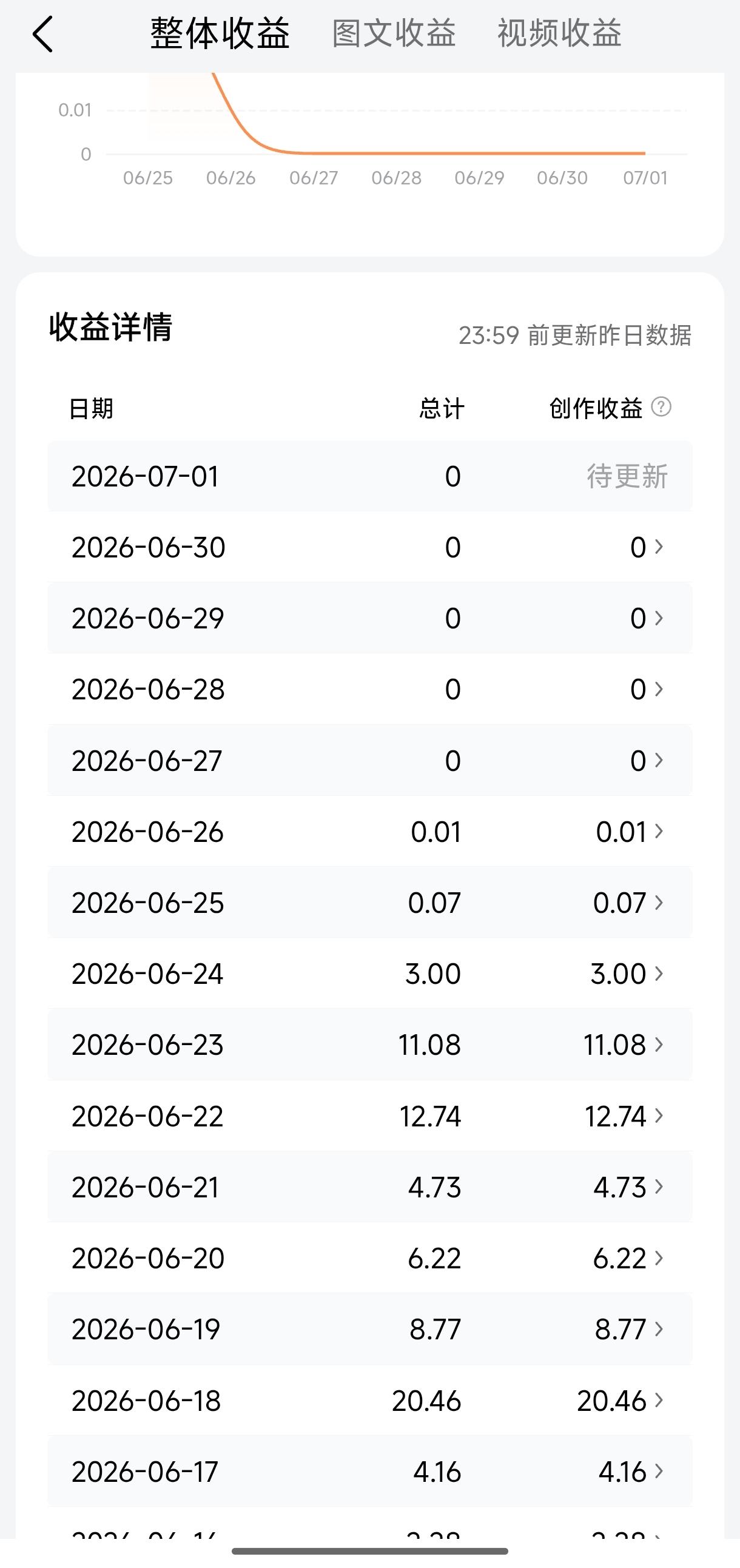Tap 07/01 label on chart axis
The height and width of the screenshot is (1568, 740).
(x=645, y=178)
